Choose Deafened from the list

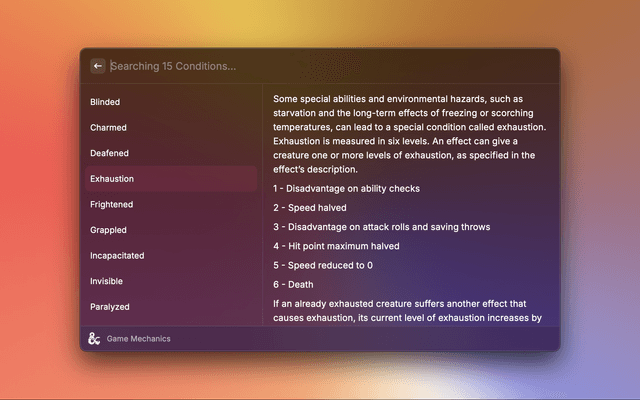point(109,153)
